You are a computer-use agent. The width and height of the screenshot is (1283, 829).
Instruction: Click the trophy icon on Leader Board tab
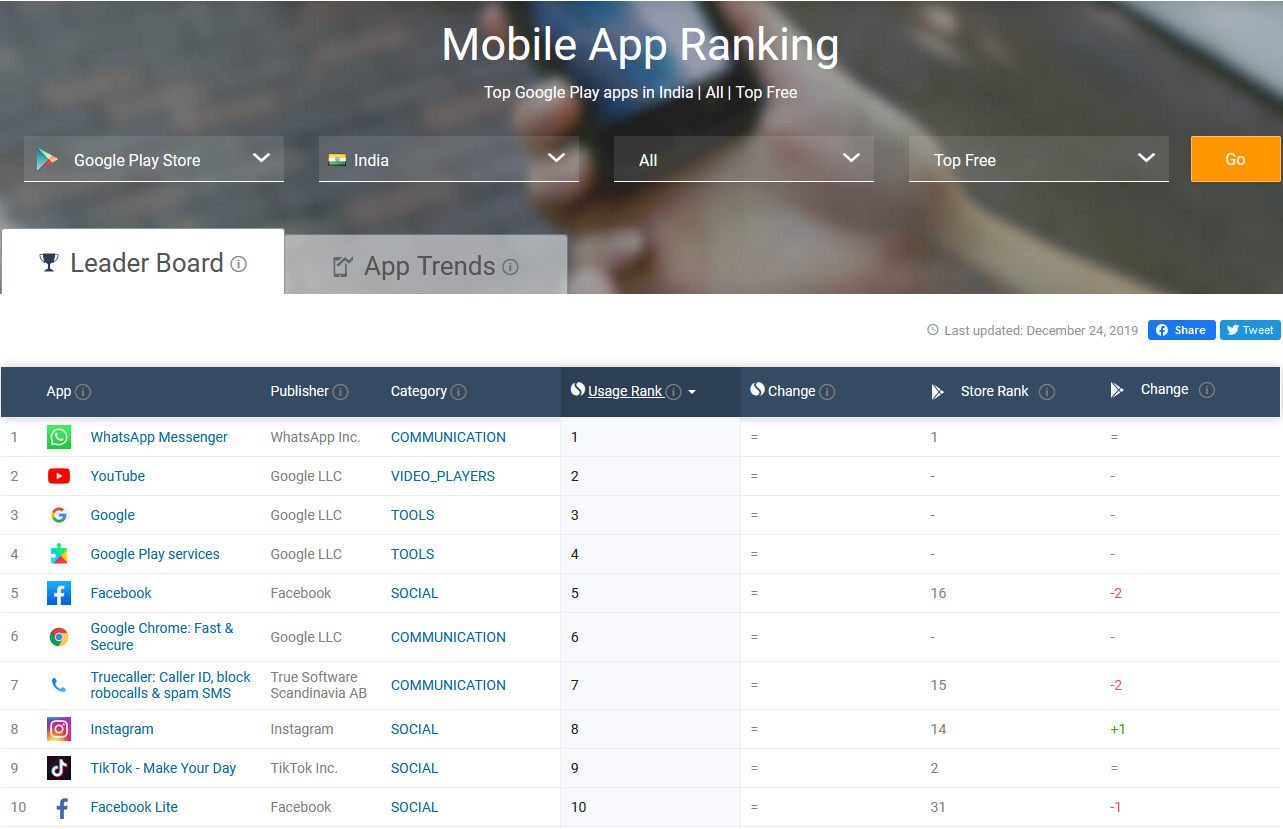point(49,263)
